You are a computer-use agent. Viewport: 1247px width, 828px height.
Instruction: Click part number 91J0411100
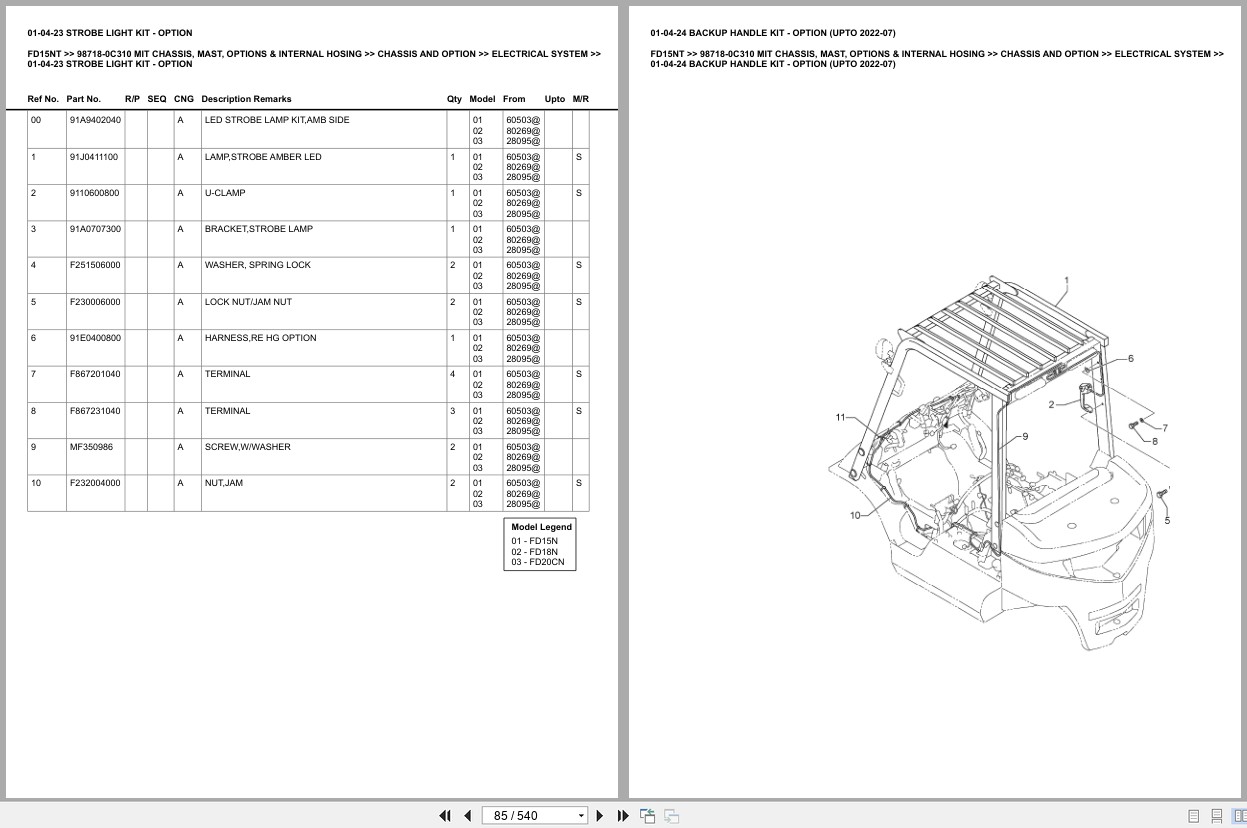click(x=94, y=157)
